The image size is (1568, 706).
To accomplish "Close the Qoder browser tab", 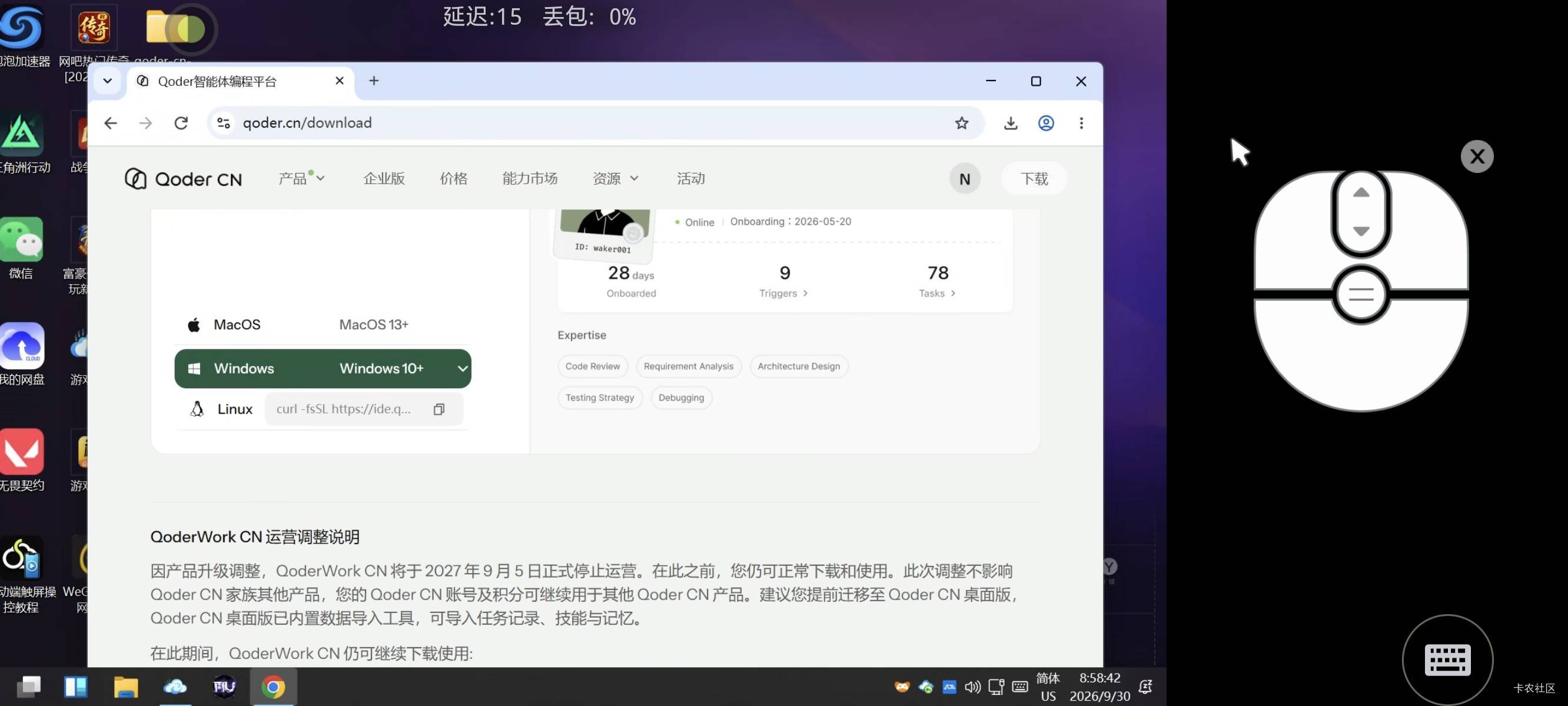I will point(340,81).
